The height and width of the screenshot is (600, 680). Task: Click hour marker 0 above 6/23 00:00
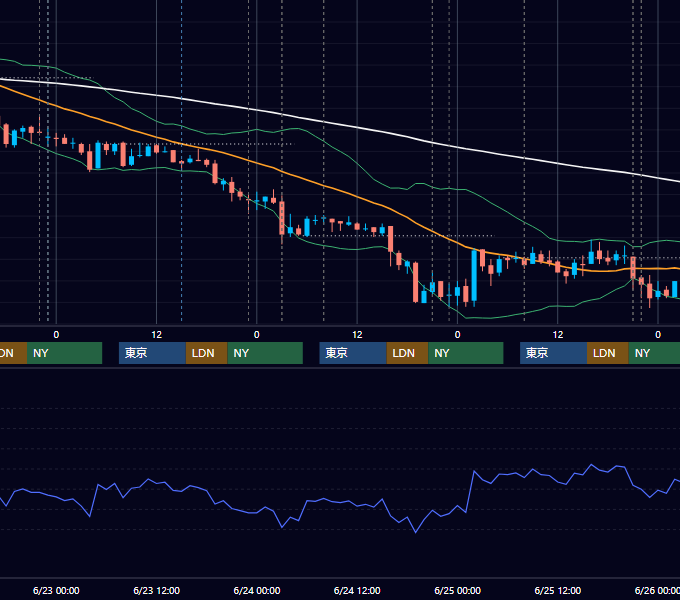pos(56,335)
